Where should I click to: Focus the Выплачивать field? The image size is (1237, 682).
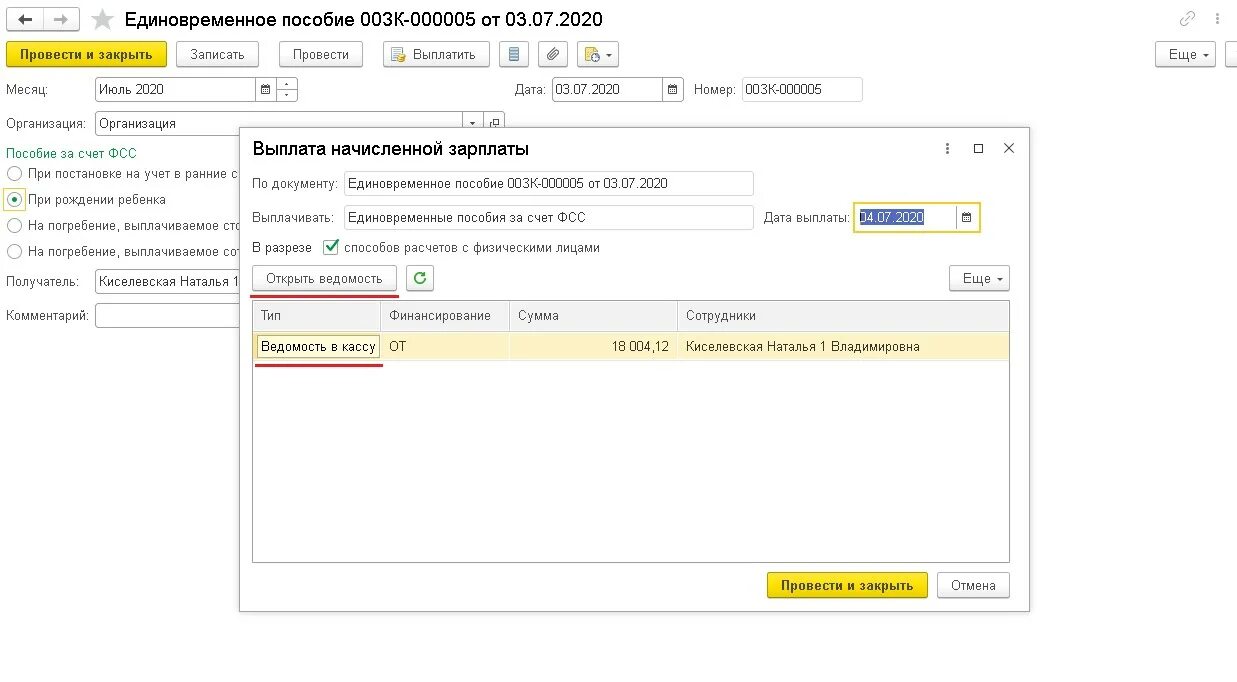coord(548,217)
